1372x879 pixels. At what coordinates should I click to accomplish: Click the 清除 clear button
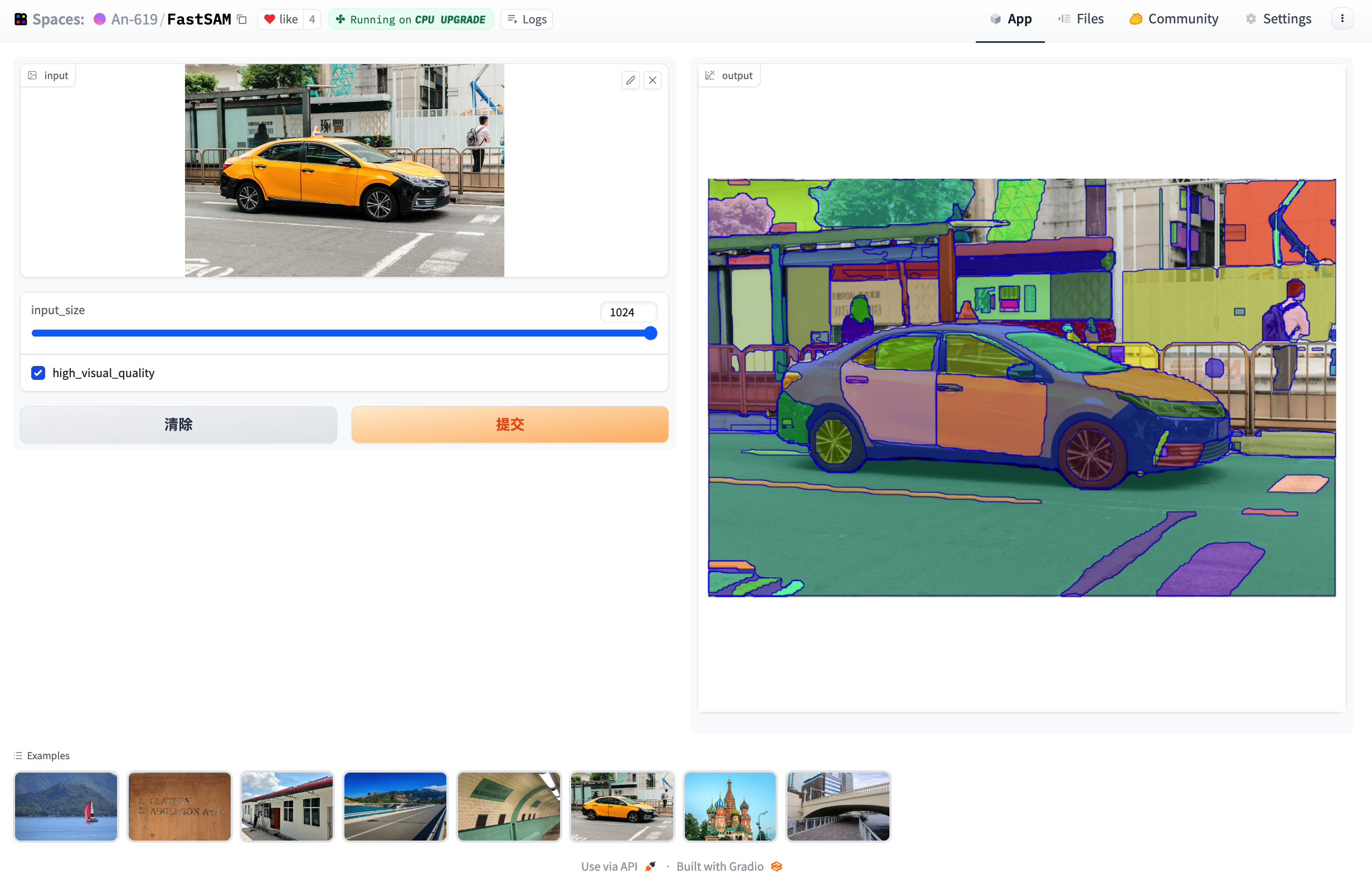click(x=178, y=424)
